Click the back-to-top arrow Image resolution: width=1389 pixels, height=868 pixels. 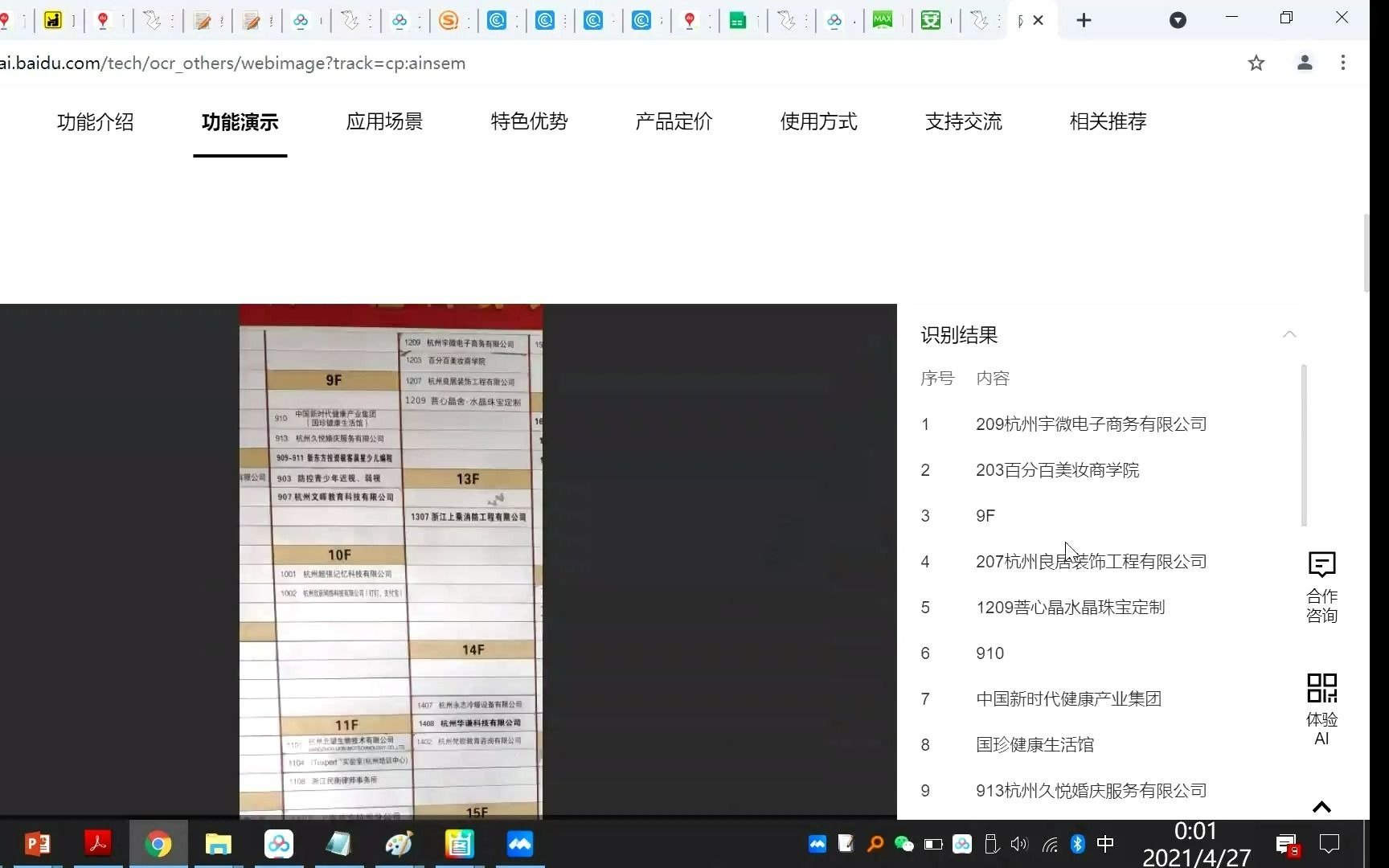(x=1321, y=807)
